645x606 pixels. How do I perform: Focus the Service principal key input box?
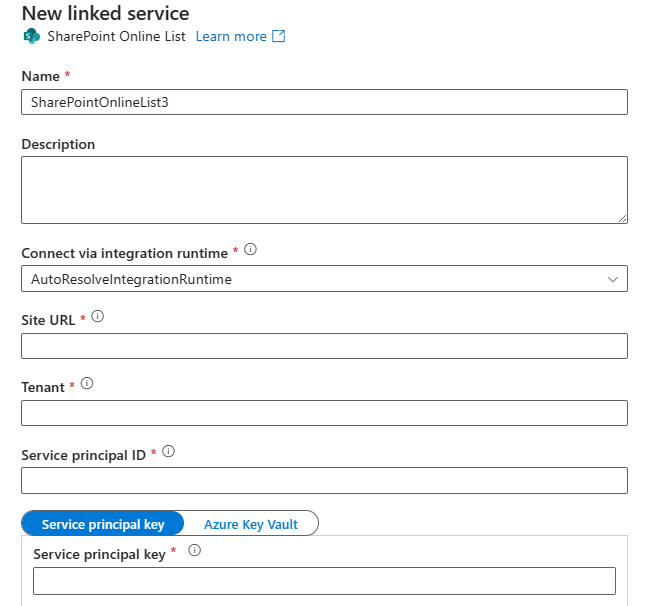tap(324, 581)
